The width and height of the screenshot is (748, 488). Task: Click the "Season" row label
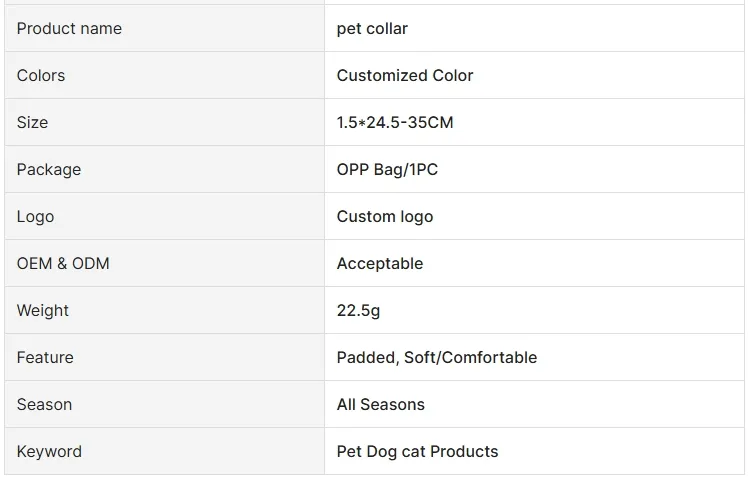pyautogui.click(x=44, y=404)
